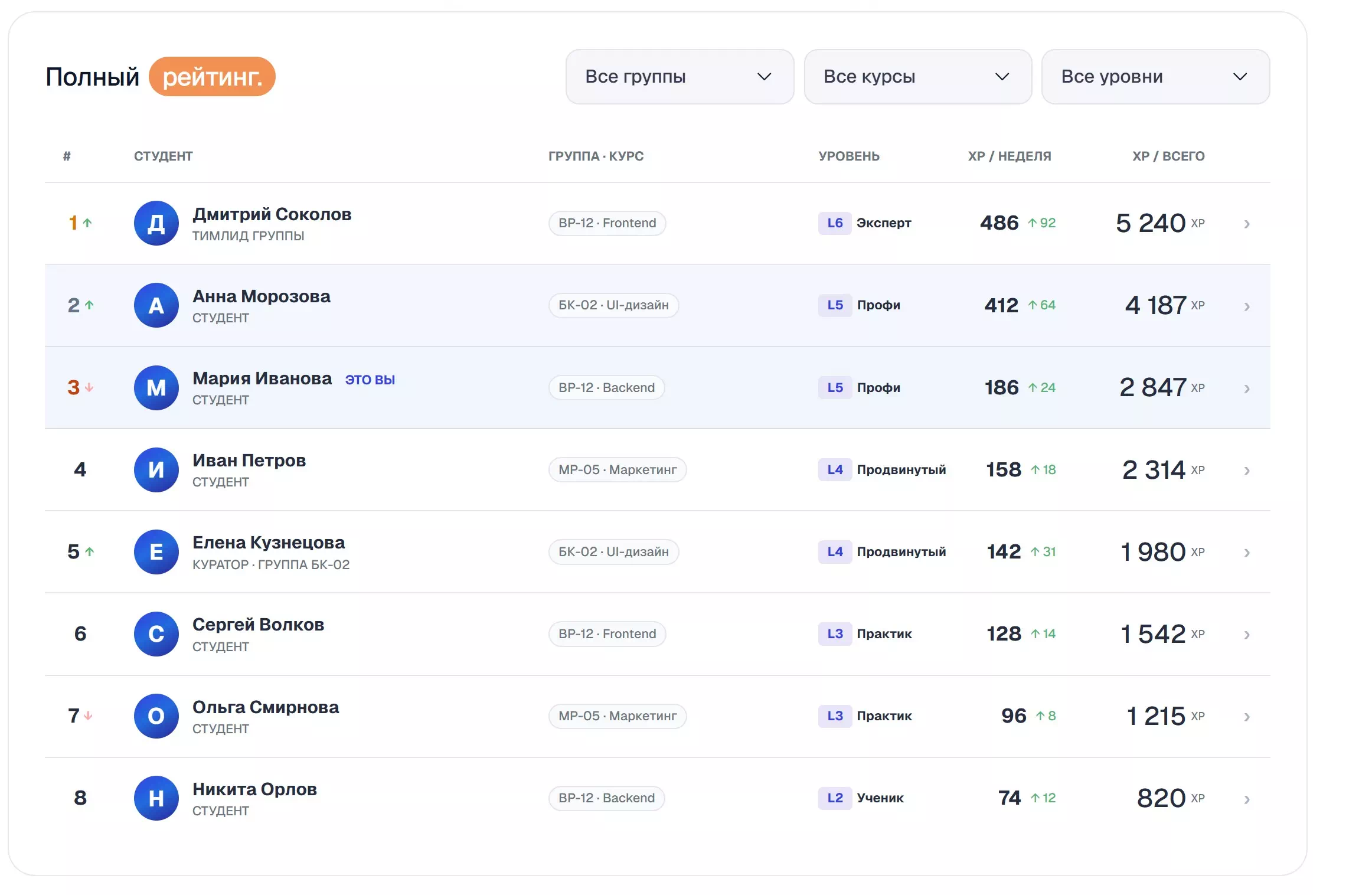
Task: Click Никита Орлов's H avatar icon
Action: tap(156, 798)
